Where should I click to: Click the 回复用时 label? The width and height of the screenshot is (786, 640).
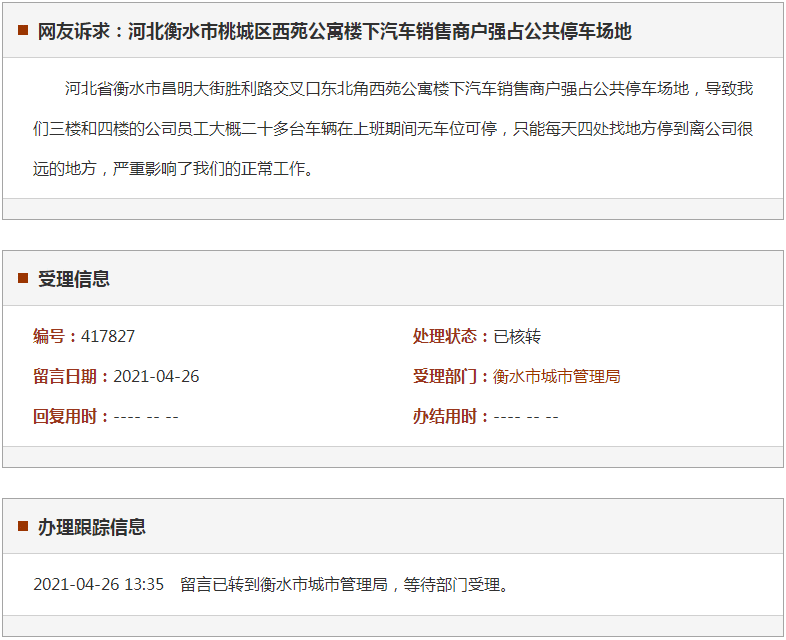68,416
